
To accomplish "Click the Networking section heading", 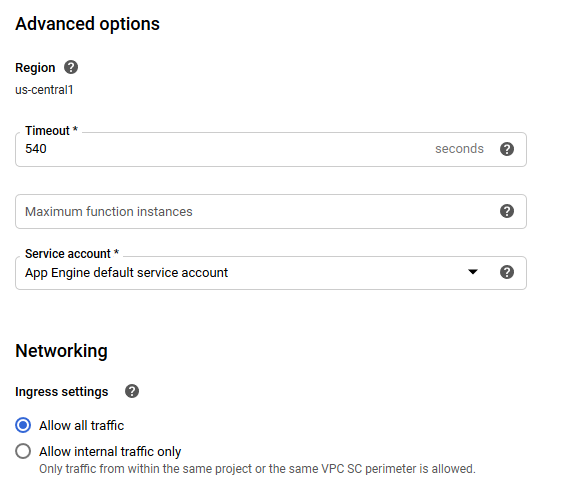I will 61,351.
